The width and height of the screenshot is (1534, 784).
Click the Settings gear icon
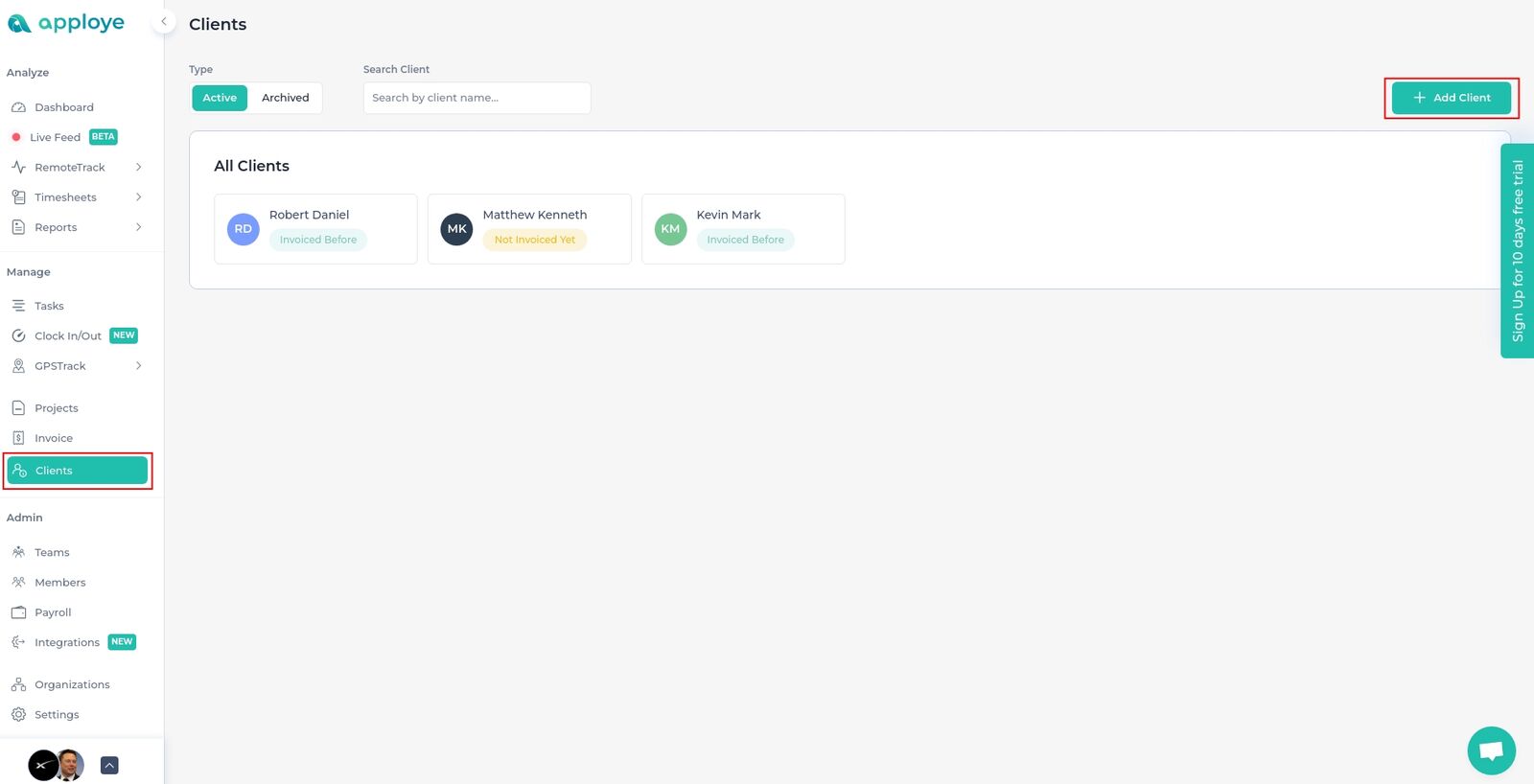(x=18, y=714)
